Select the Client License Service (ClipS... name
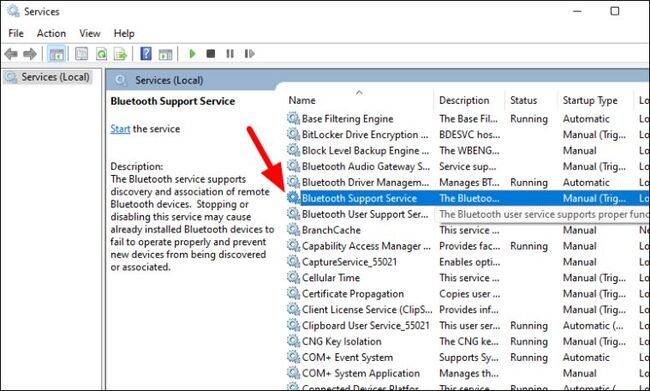This screenshot has height=391, width=650. click(367, 310)
